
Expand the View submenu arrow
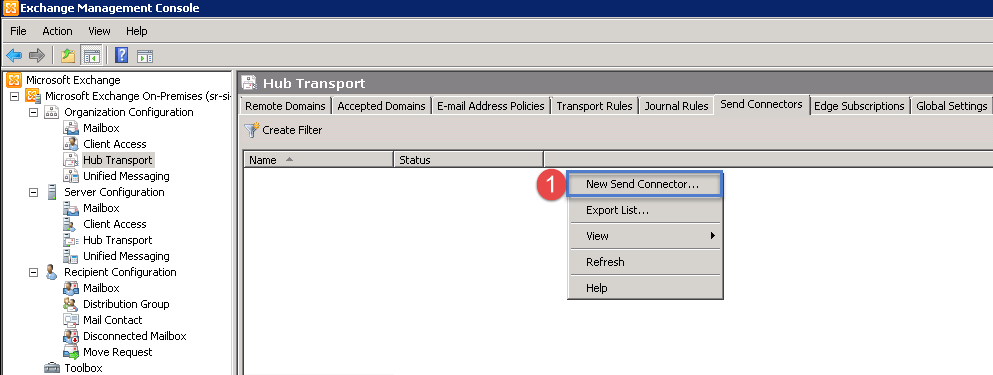[712, 236]
